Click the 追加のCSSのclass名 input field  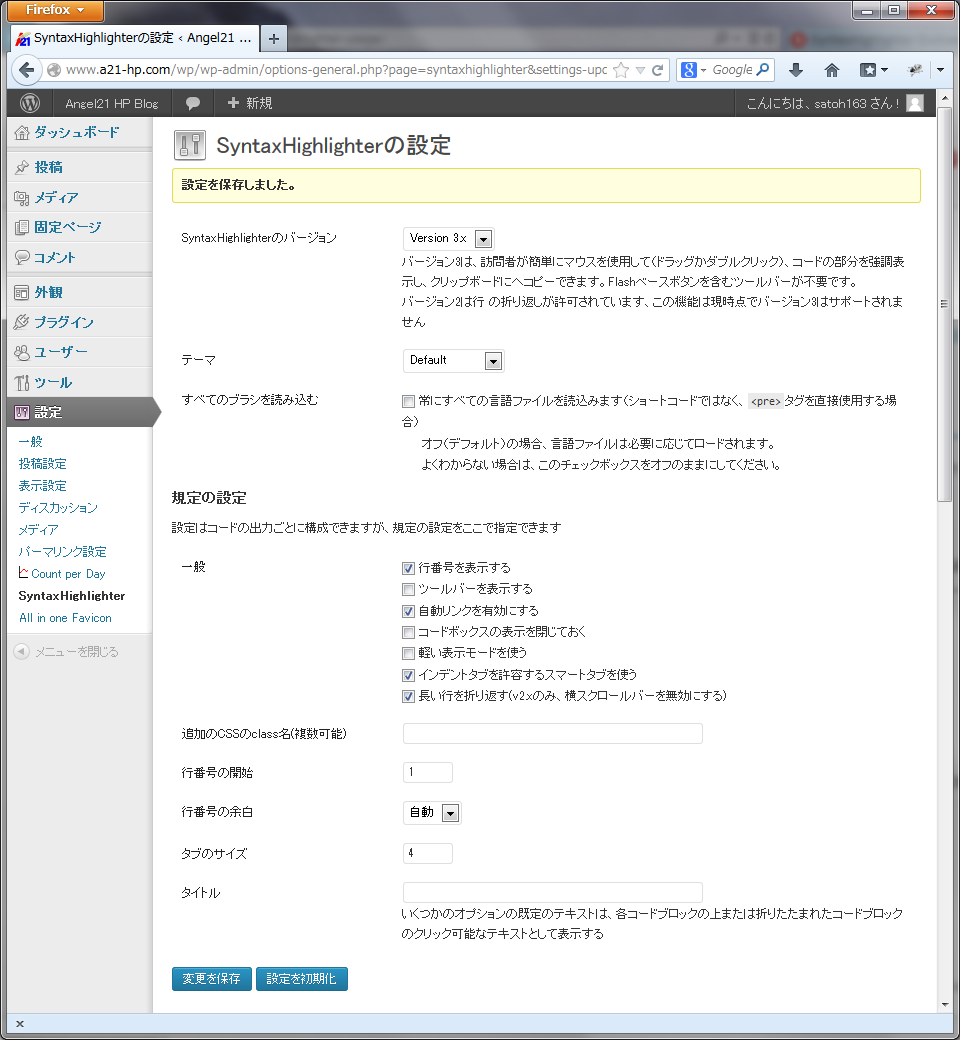[x=553, y=734]
